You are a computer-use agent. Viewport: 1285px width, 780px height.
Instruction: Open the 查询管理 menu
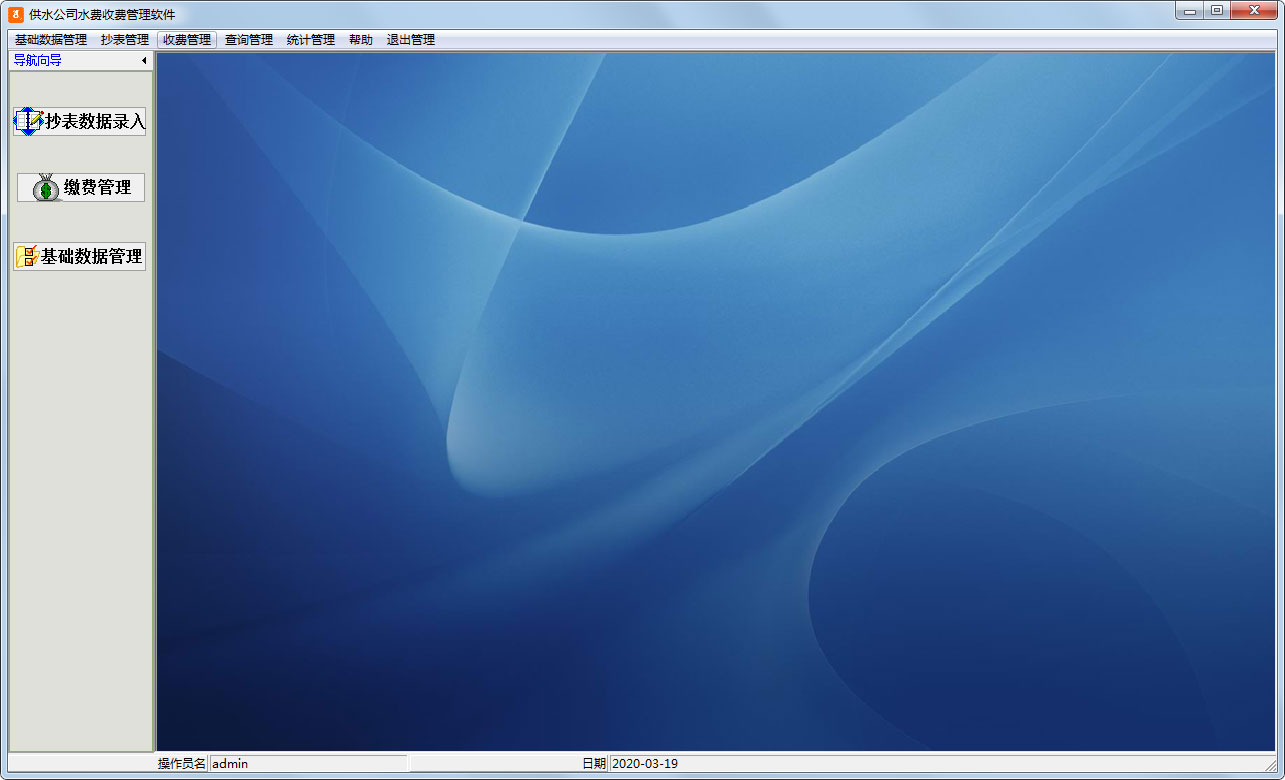tap(249, 40)
